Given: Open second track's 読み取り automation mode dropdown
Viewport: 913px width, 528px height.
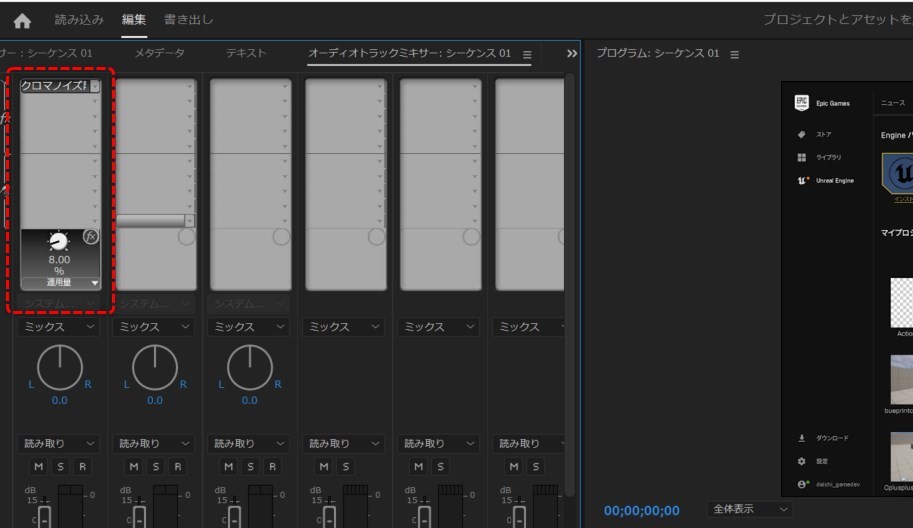Looking at the screenshot, I should click(153, 444).
